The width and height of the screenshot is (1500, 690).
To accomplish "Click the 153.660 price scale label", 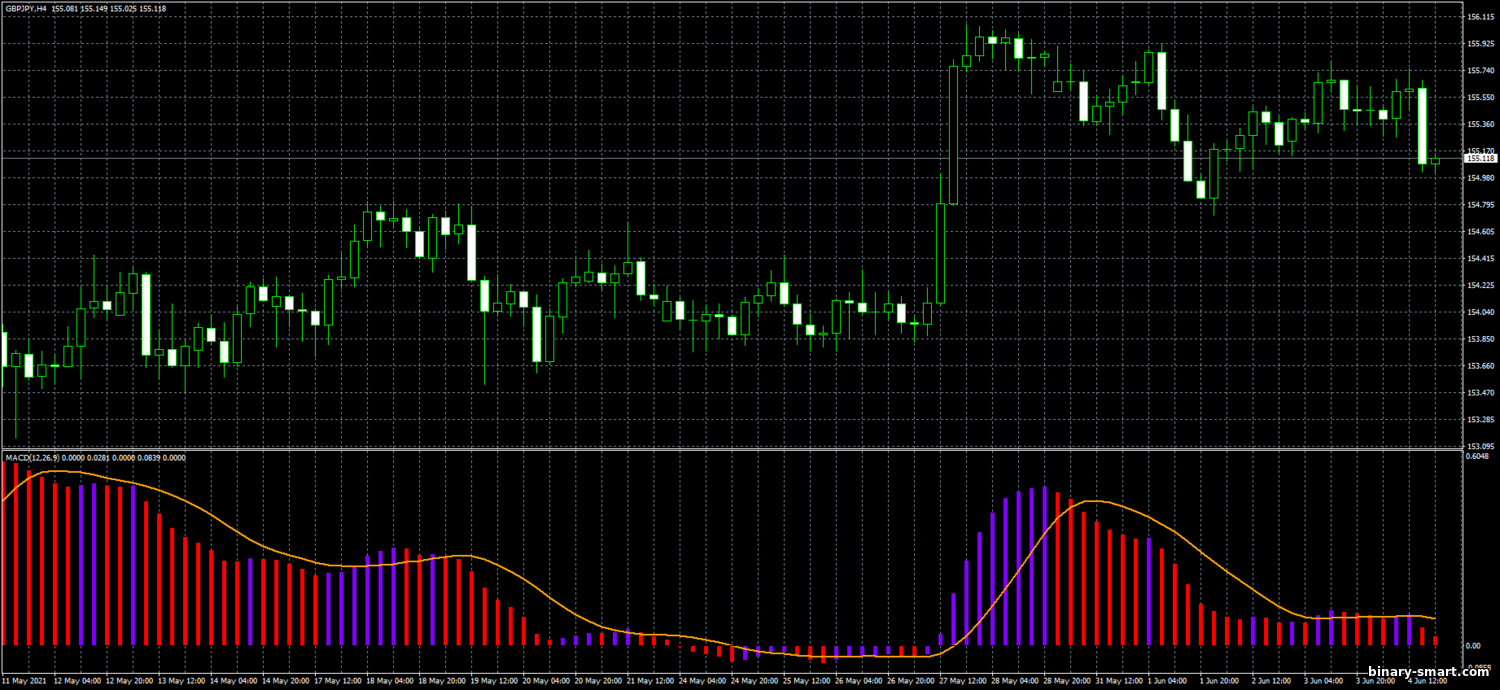I will point(1481,366).
